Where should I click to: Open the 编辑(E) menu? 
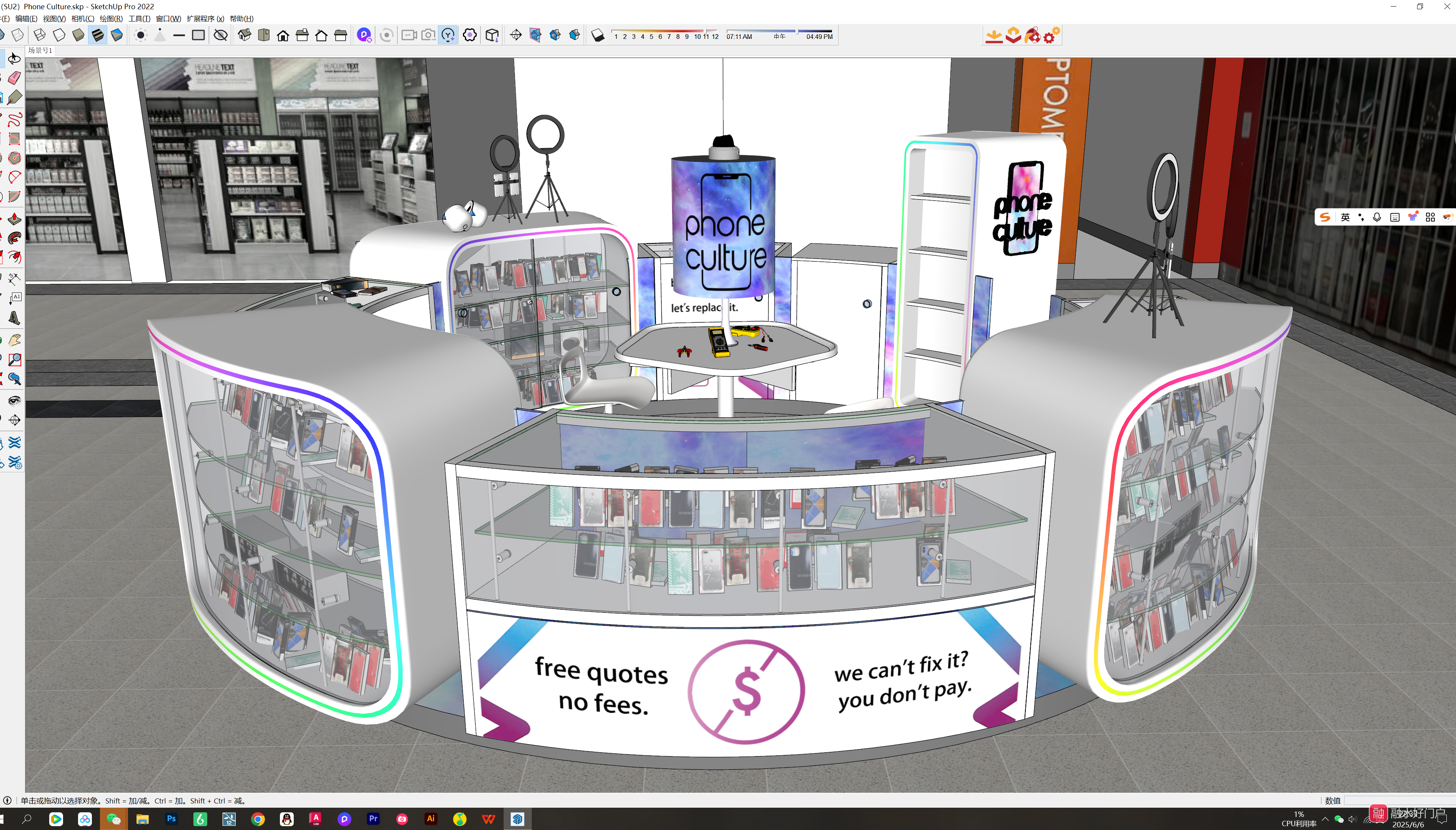click(26, 19)
